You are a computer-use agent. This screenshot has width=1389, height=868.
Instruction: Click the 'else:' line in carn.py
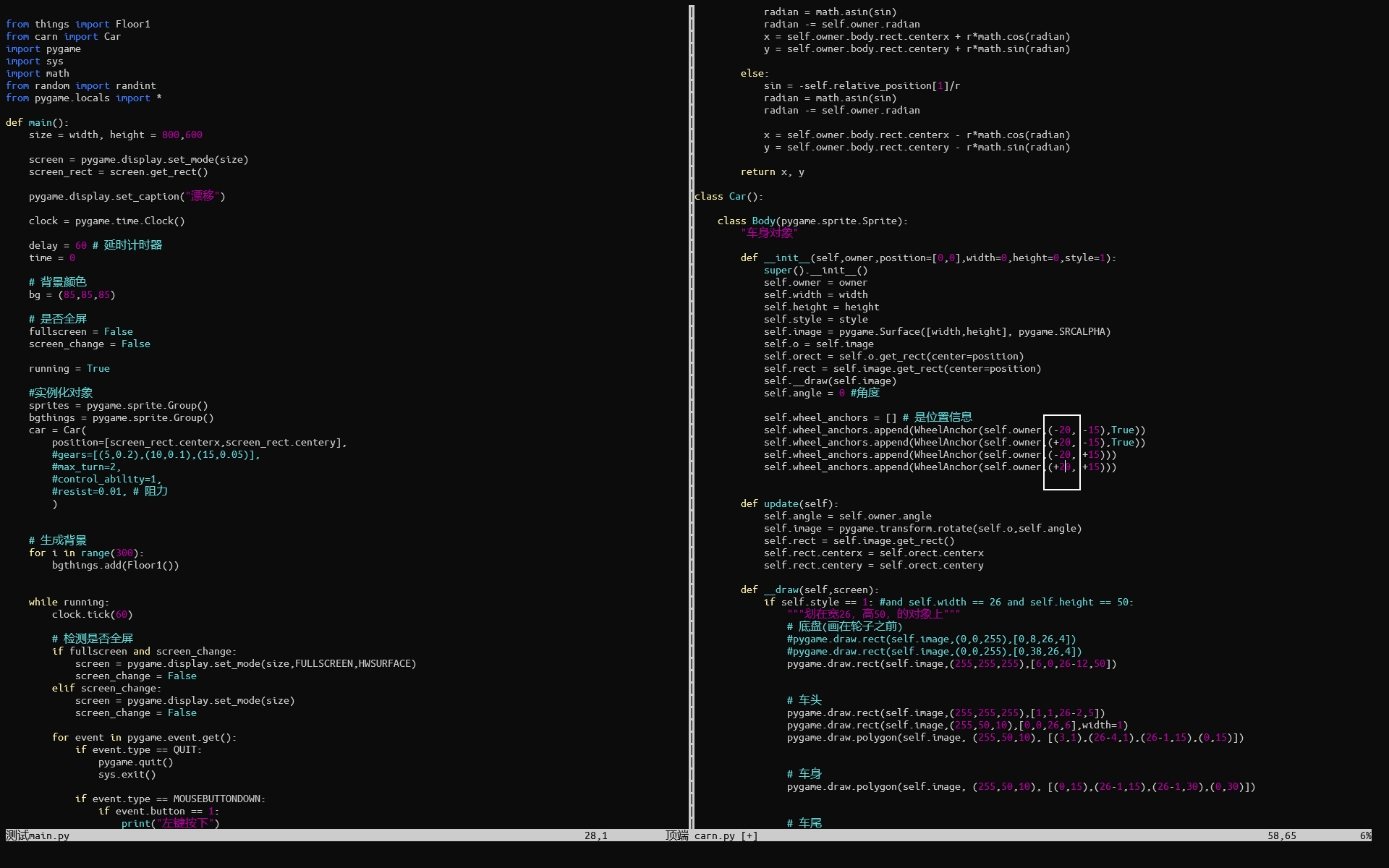[755, 73]
